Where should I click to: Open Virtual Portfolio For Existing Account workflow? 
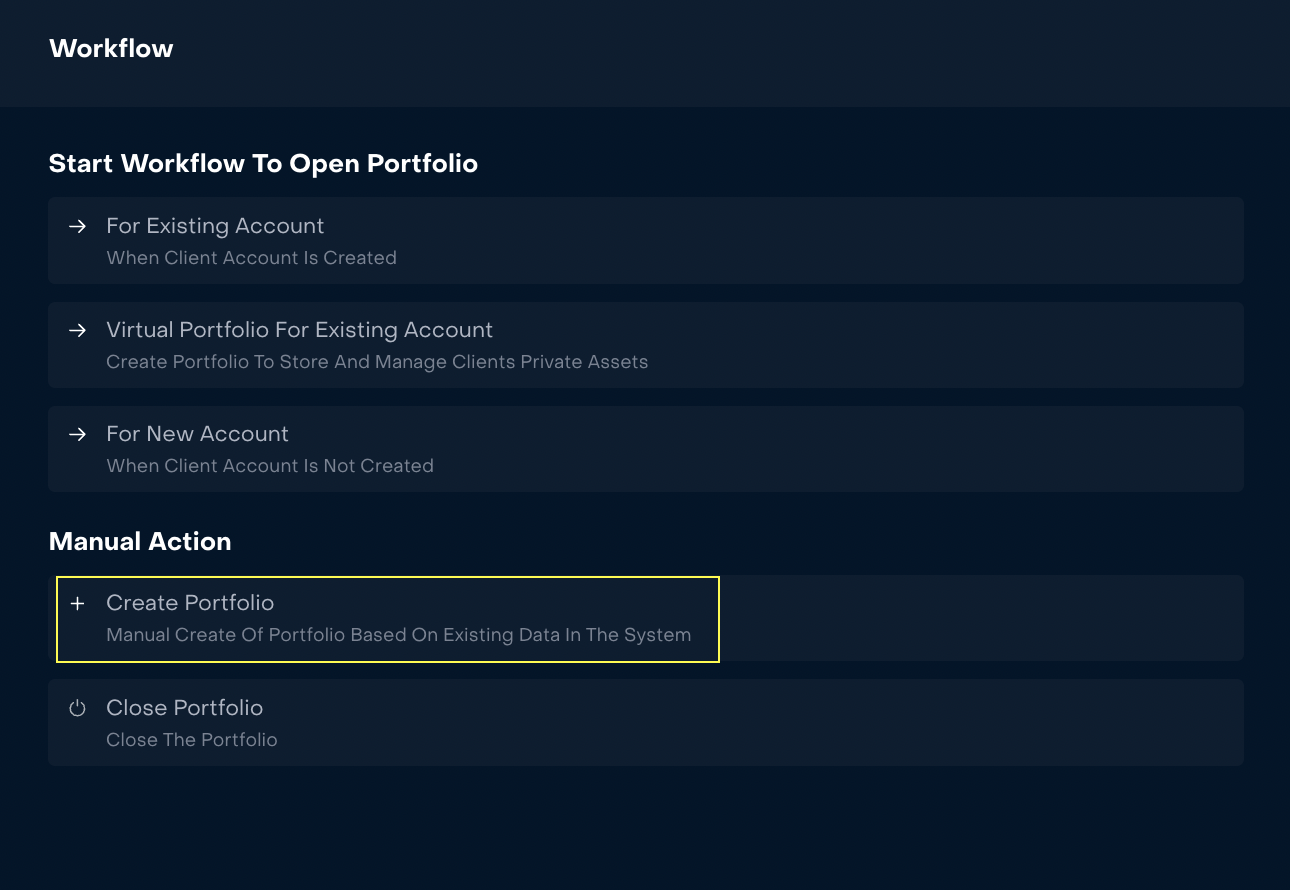tap(646, 345)
